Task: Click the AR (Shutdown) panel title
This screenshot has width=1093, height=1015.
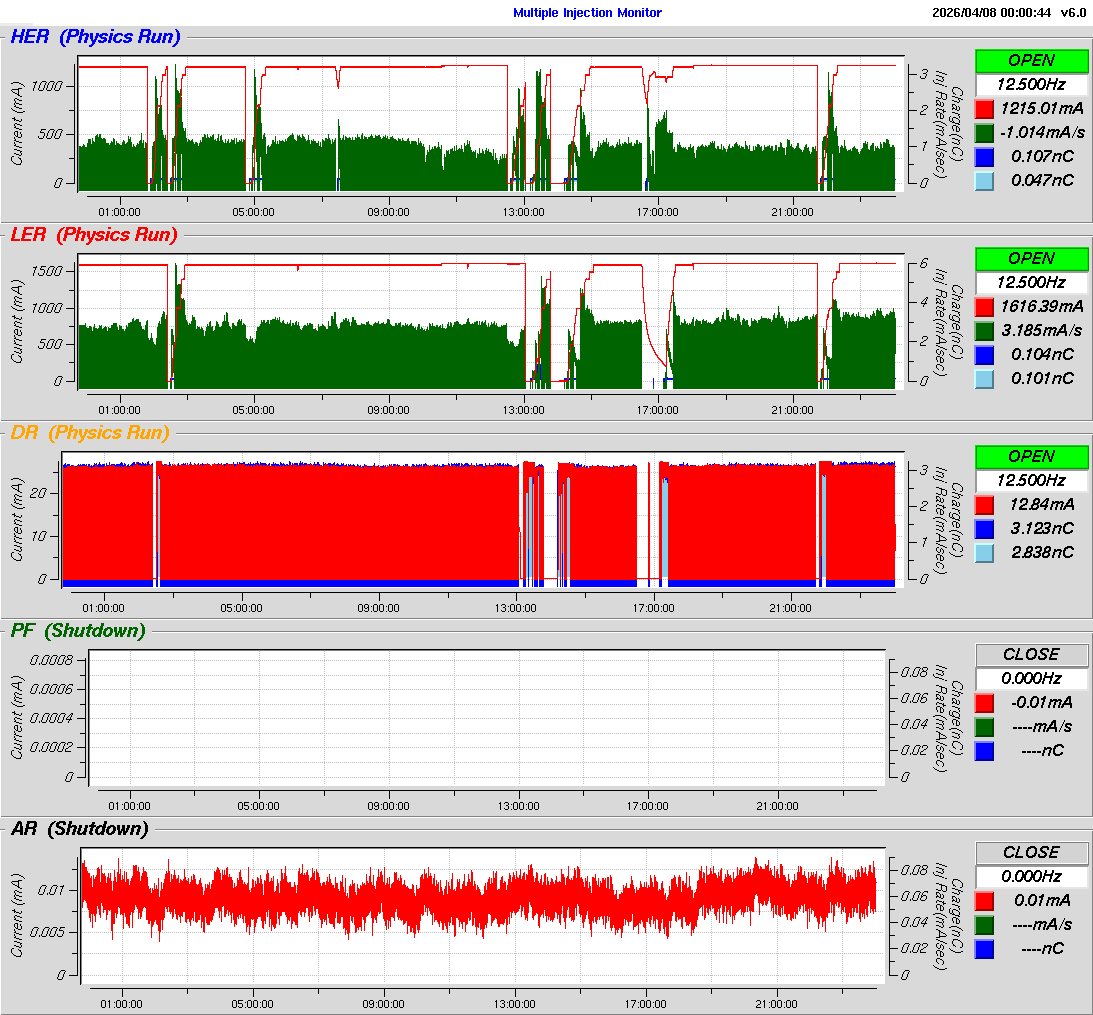Action: pos(79,829)
